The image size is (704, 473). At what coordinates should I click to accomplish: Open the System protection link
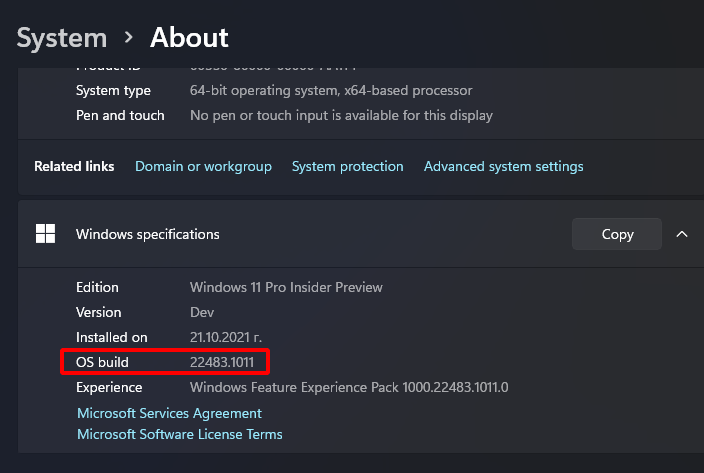point(348,166)
